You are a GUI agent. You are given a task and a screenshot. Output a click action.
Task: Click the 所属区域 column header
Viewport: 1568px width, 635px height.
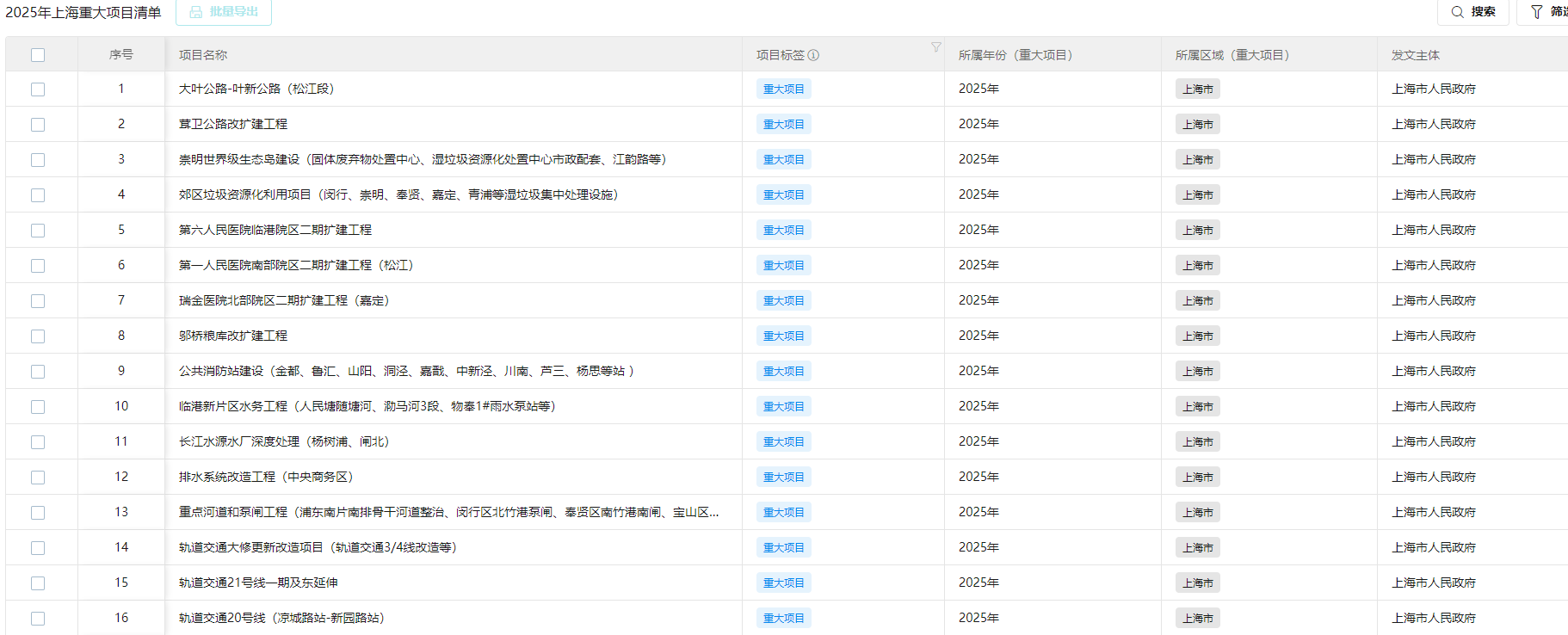pyautogui.click(x=1232, y=55)
